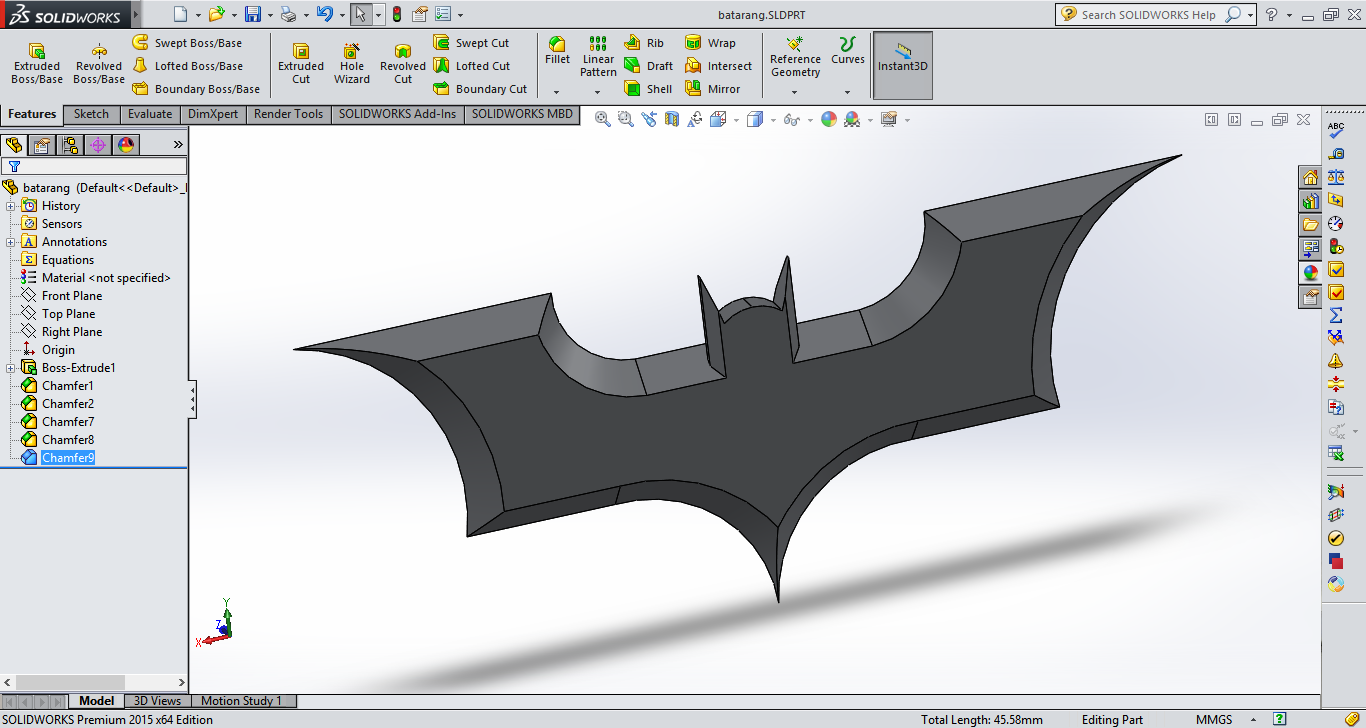Select the Shell tool
1366x728 pixels.
648,89
